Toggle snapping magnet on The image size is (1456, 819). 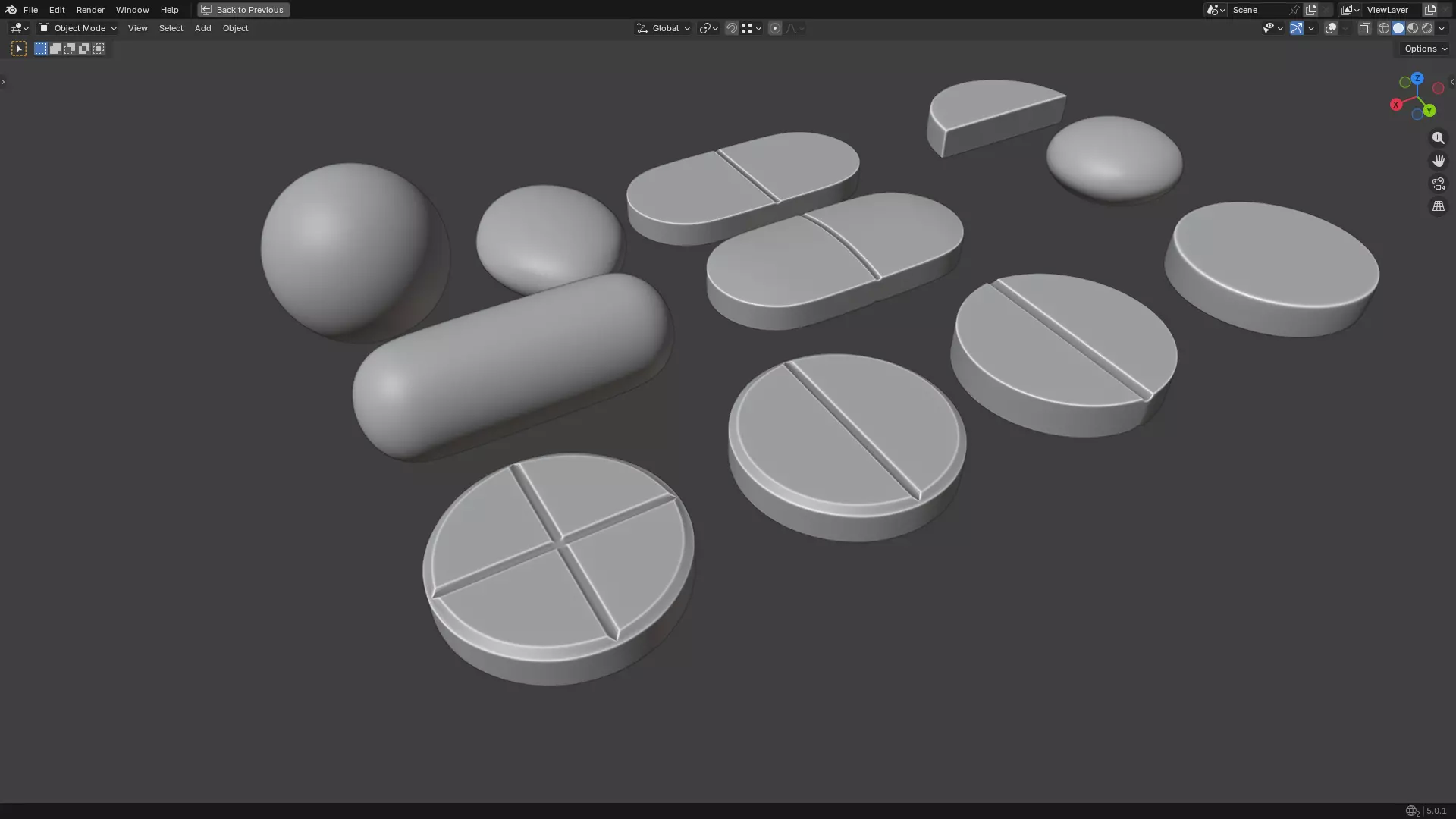(731, 28)
